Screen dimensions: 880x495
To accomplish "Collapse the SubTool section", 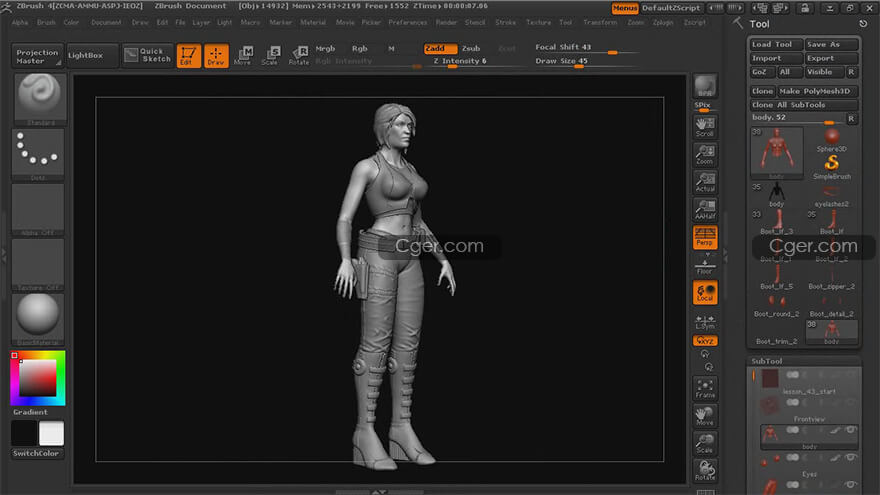I will 767,361.
